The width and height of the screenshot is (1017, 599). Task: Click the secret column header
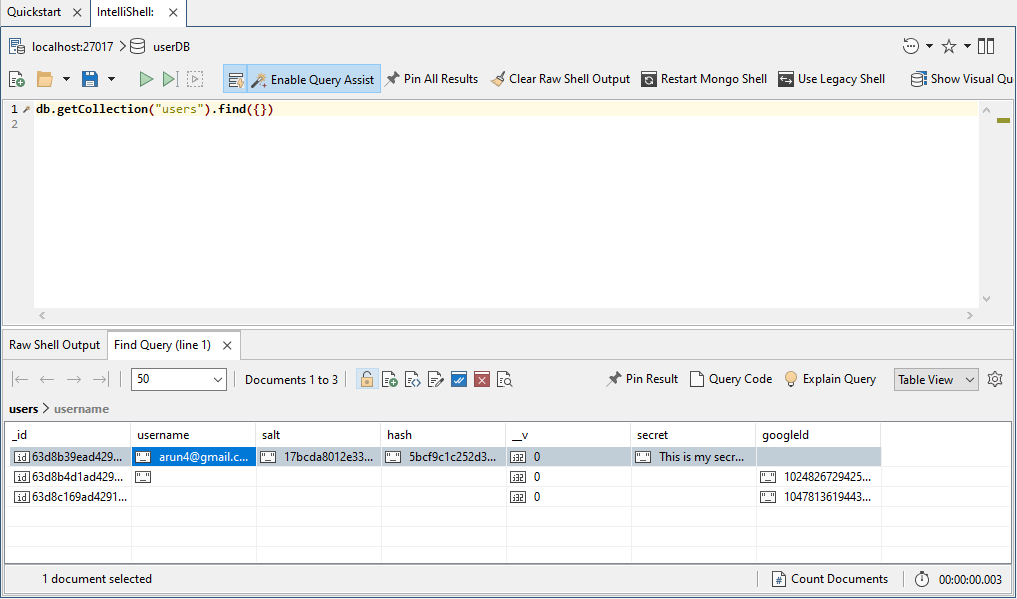(x=693, y=435)
